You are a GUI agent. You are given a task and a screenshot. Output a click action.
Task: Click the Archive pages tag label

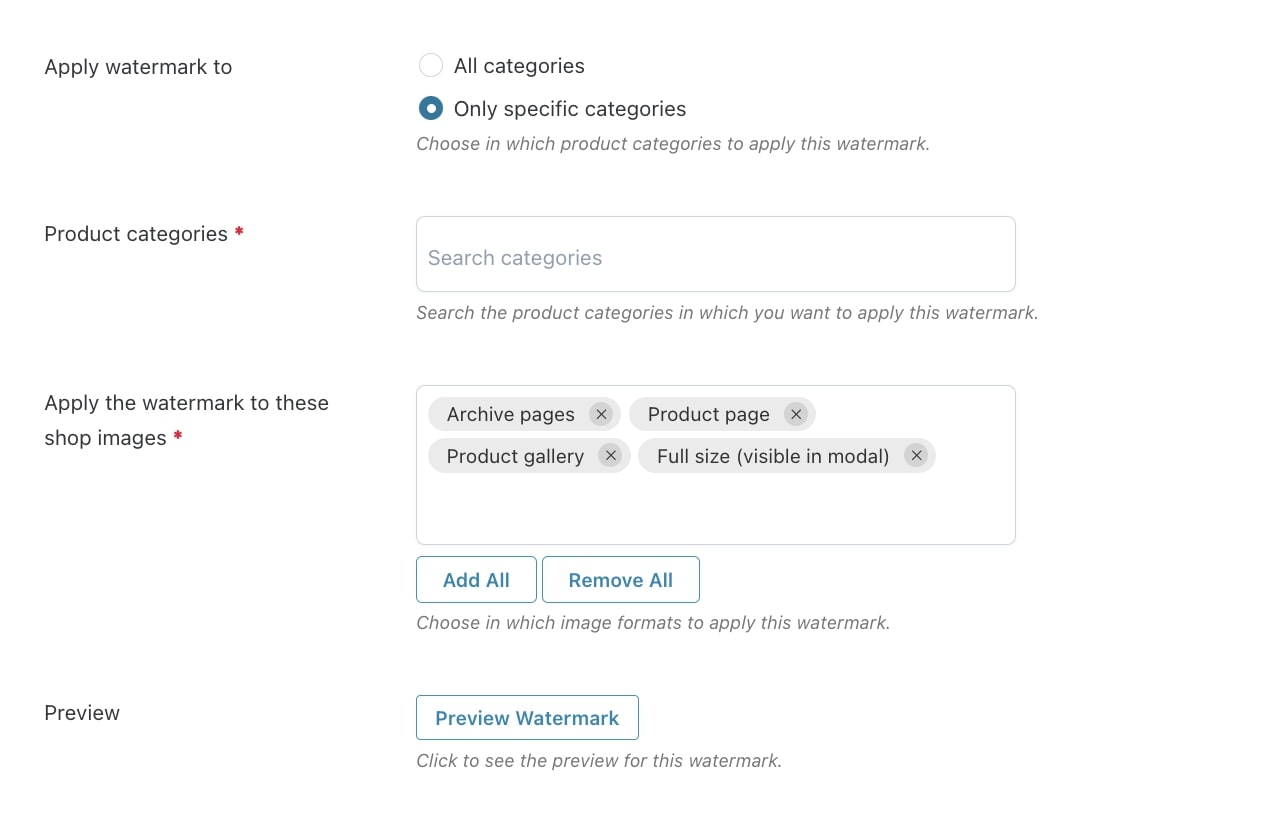511,414
